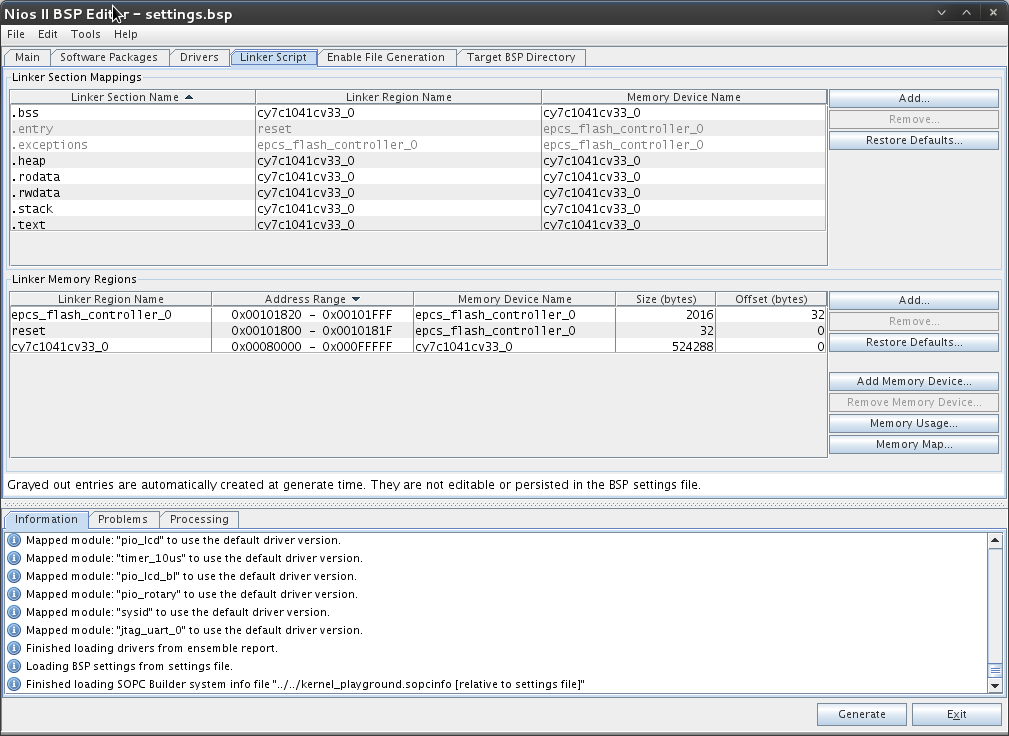1009x736 pixels.
Task: Select the .heap section row
Action: point(418,161)
